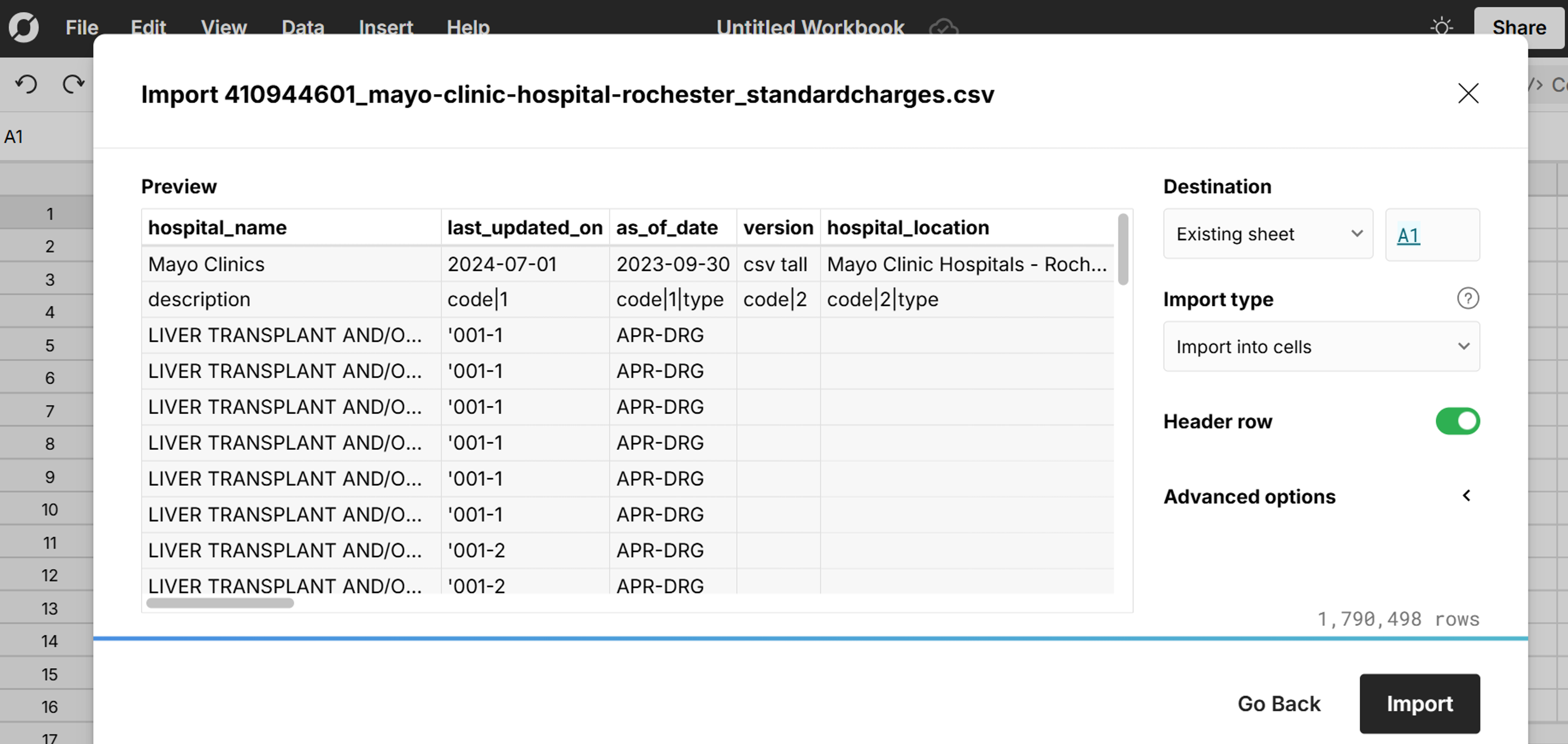This screenshot has height=744, width=1568.
Task: Click the undo arrow icon
Action: 26,84
